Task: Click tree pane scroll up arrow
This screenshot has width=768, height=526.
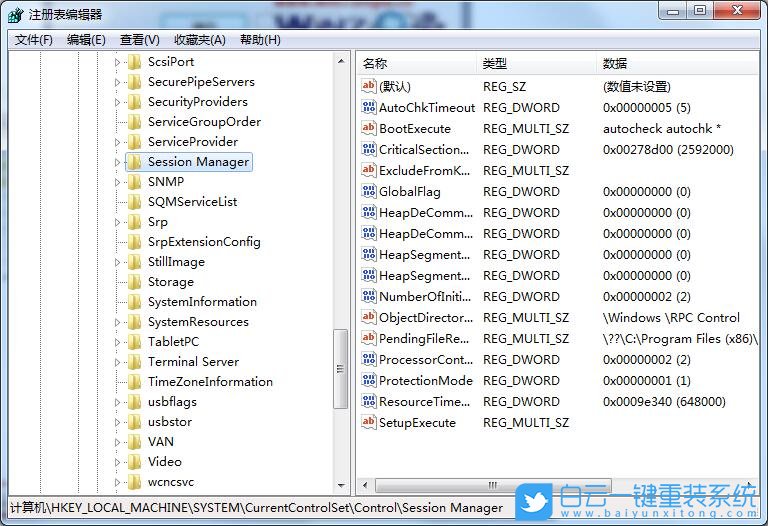Action: click(341, 61)
